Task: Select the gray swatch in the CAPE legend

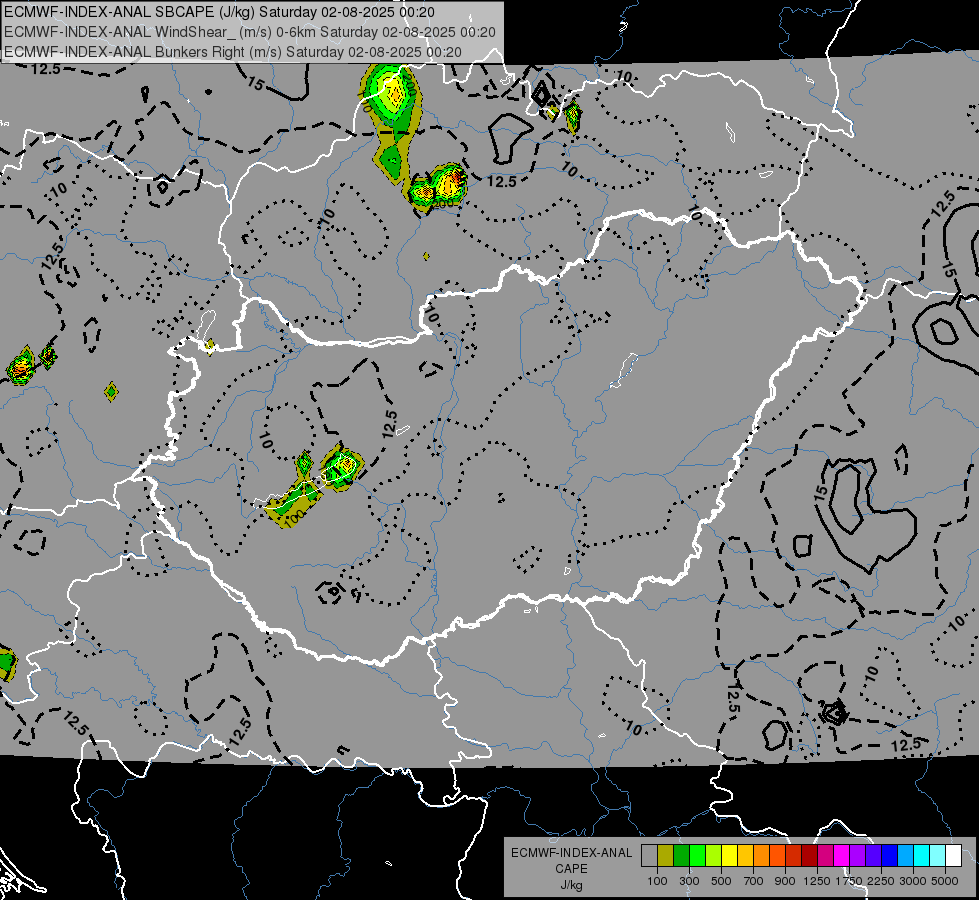Action: click(649, 855)
